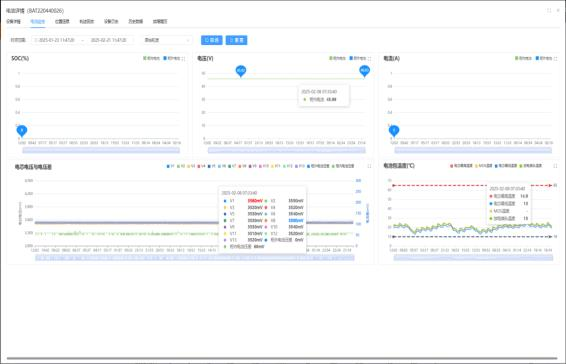The width and height of the screenshot is (566, 364).
Task: Toggle the V13 series in the cell voltage legend
Action: point(300,166)
